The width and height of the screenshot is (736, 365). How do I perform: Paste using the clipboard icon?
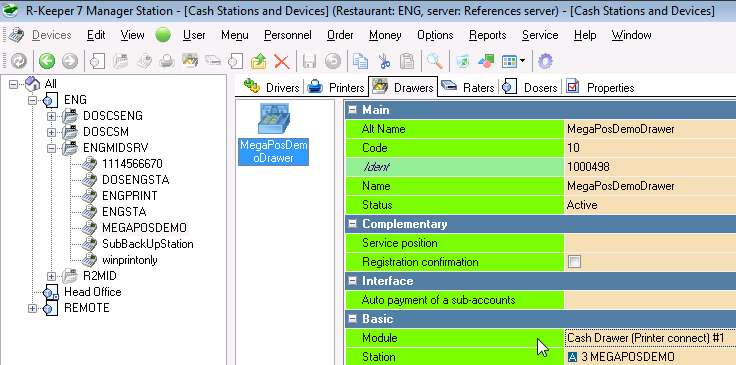[407, 61]
